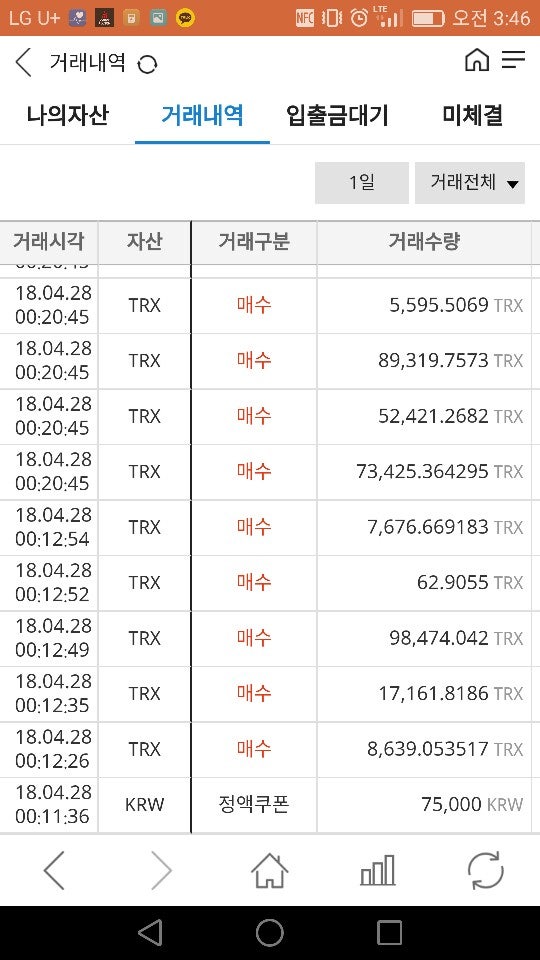Select the 1일 period button
Image resolution: width=540 pixels, height=960 pixels.
pyautogui.click(x=361, y=182)
